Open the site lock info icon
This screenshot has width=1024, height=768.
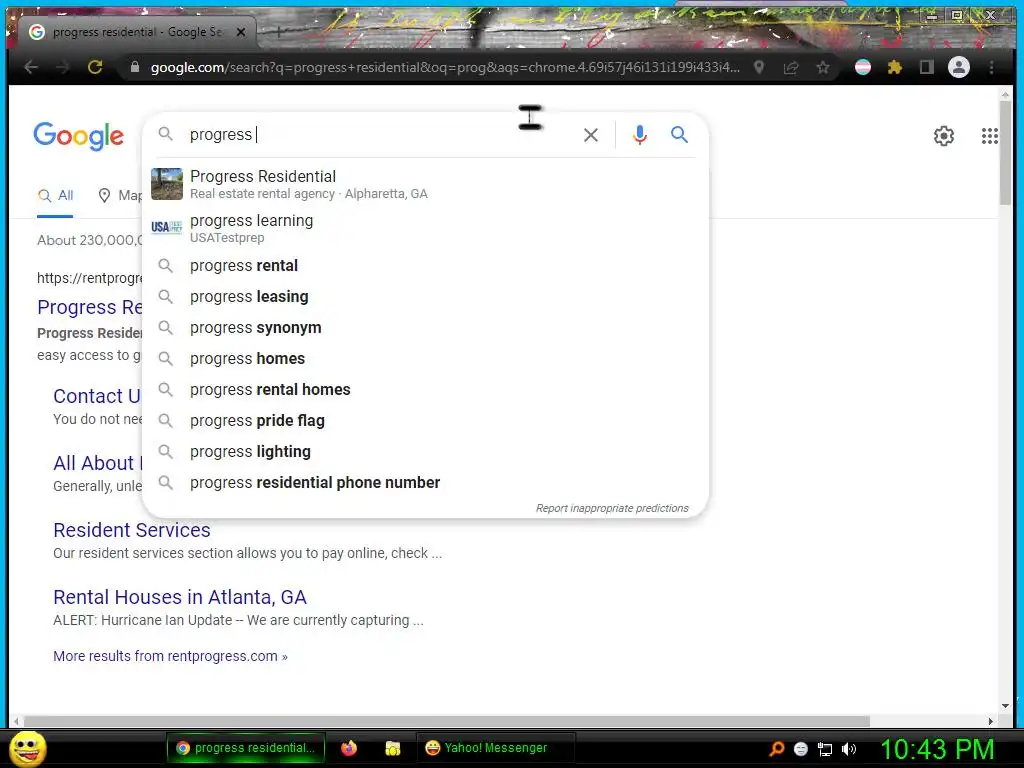pyautogui.click(x=135, y=67)
